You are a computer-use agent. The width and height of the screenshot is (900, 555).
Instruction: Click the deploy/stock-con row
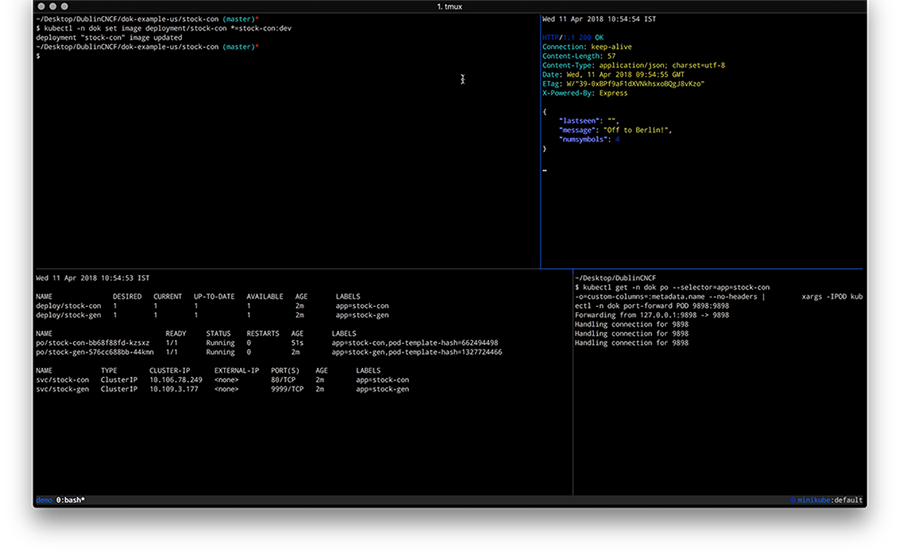[x=68, y=306]
